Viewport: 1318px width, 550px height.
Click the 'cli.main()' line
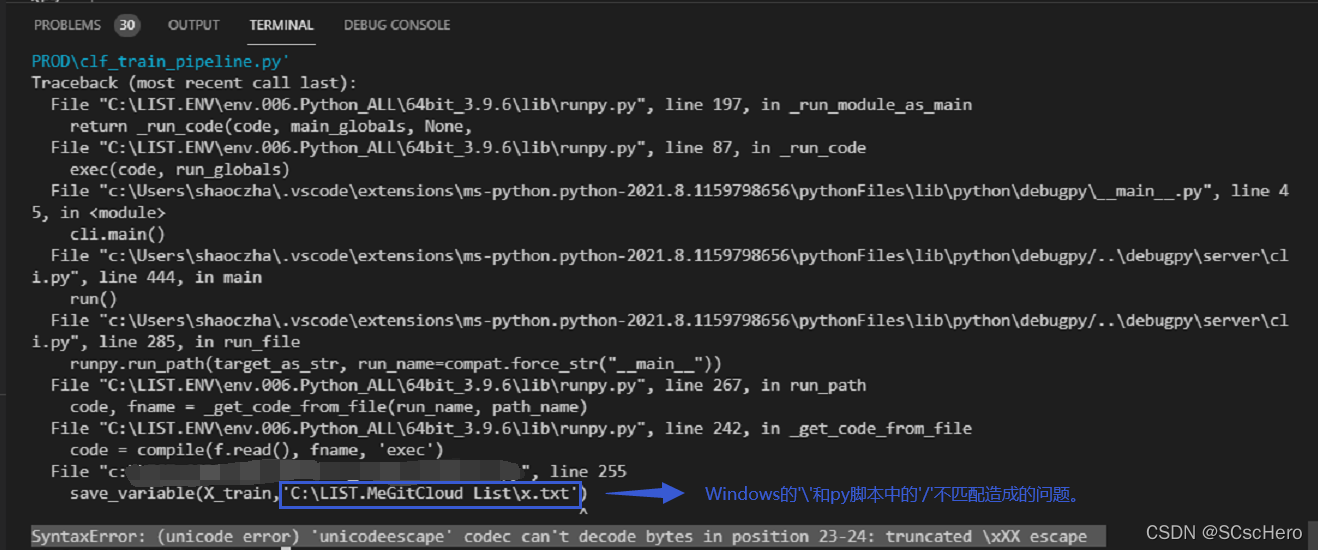pos(118,234)
